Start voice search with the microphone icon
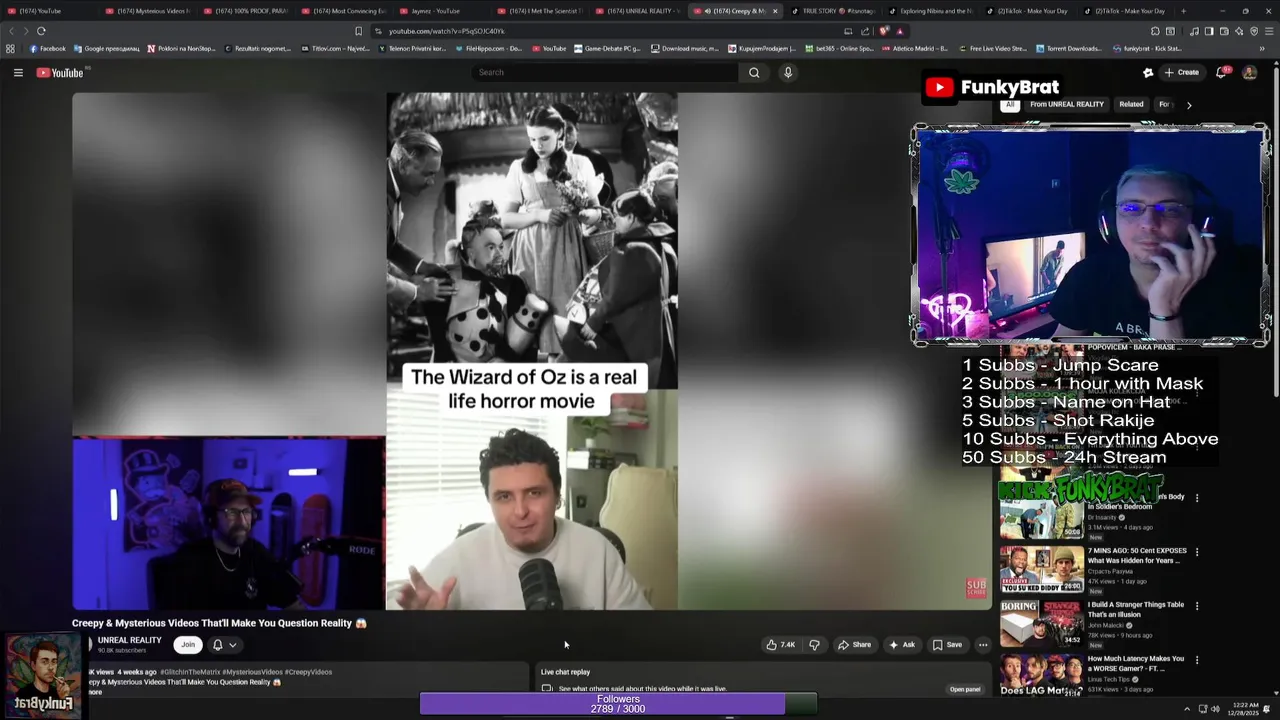Image resolution: width=1280 pixels, height=720 pixels. tap(788, 72)
